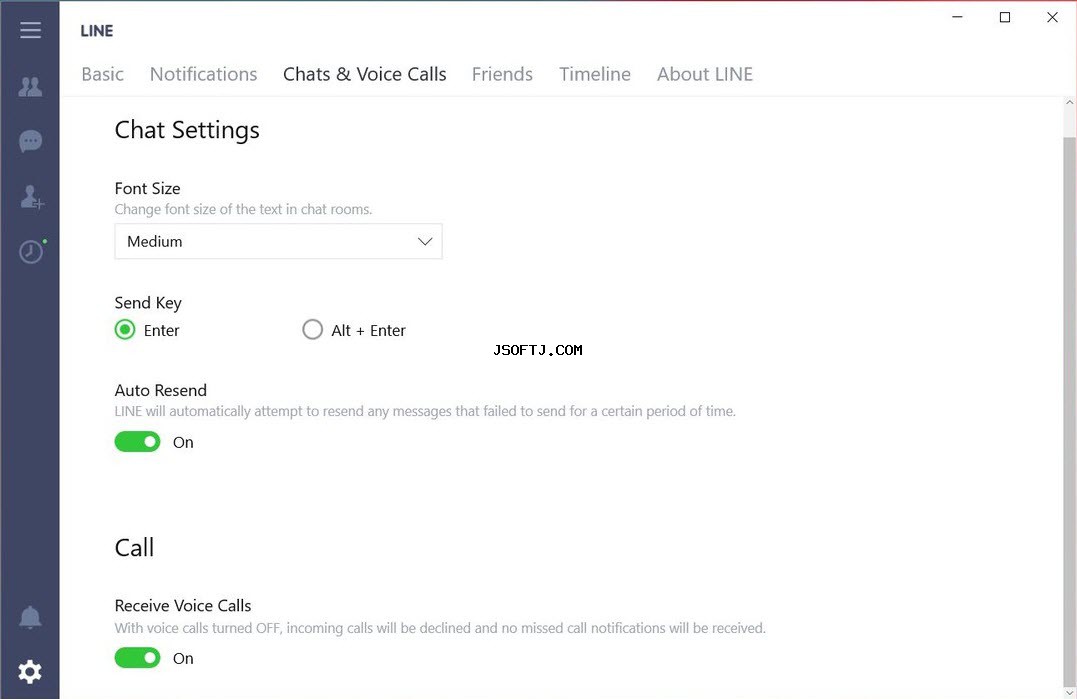Expand the Font Size Medium dropdown
The width and height of the screenshot is (1077, 699).
tap(278, 242)
